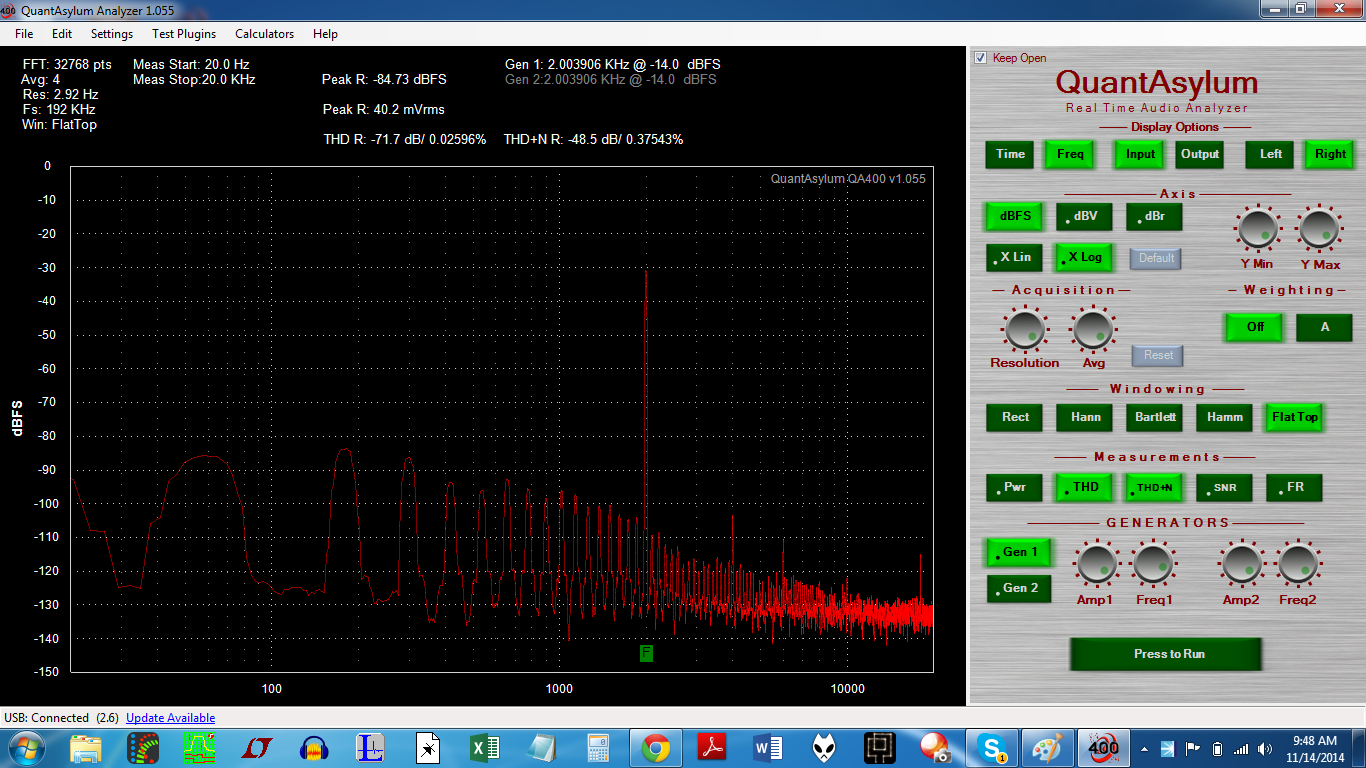Open the Test Plugins menu
This screenshot has width=1366, height=768.
tap(184, 34)
